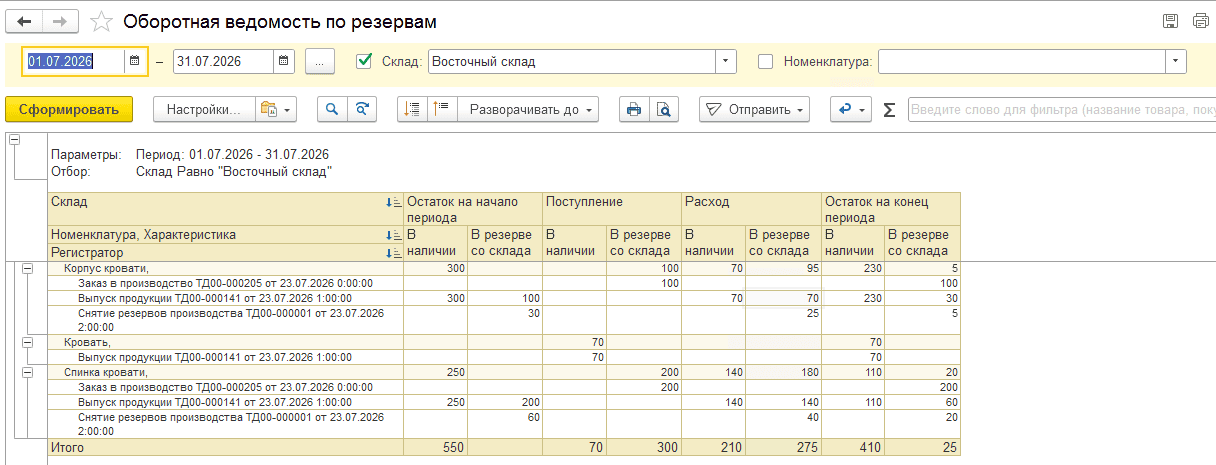
Task: Click the find-next search icon
Action: tap(362, 109)
